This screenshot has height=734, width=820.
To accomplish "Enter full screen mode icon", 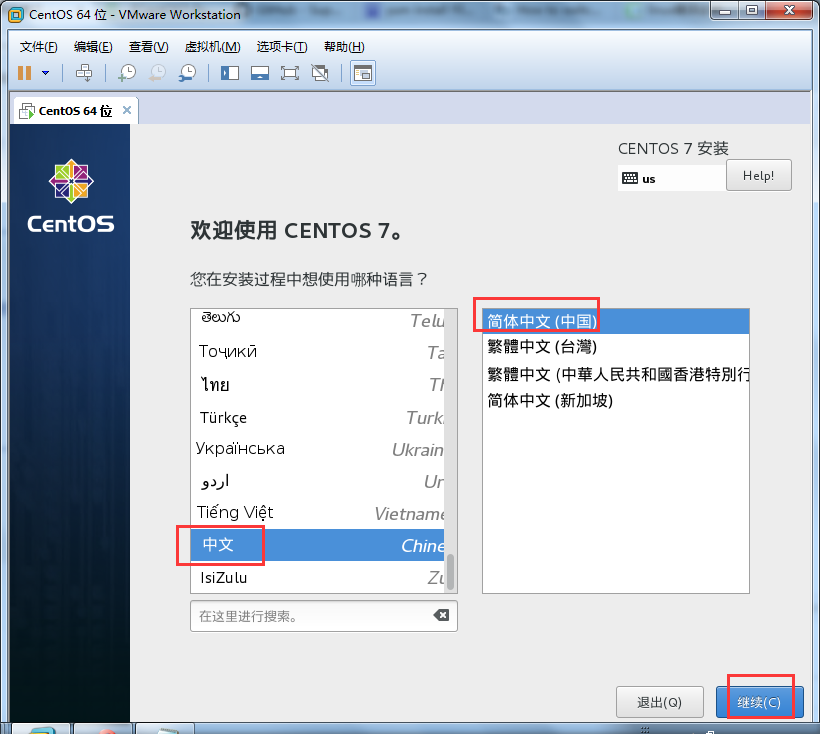I will [x=290, y=73].
